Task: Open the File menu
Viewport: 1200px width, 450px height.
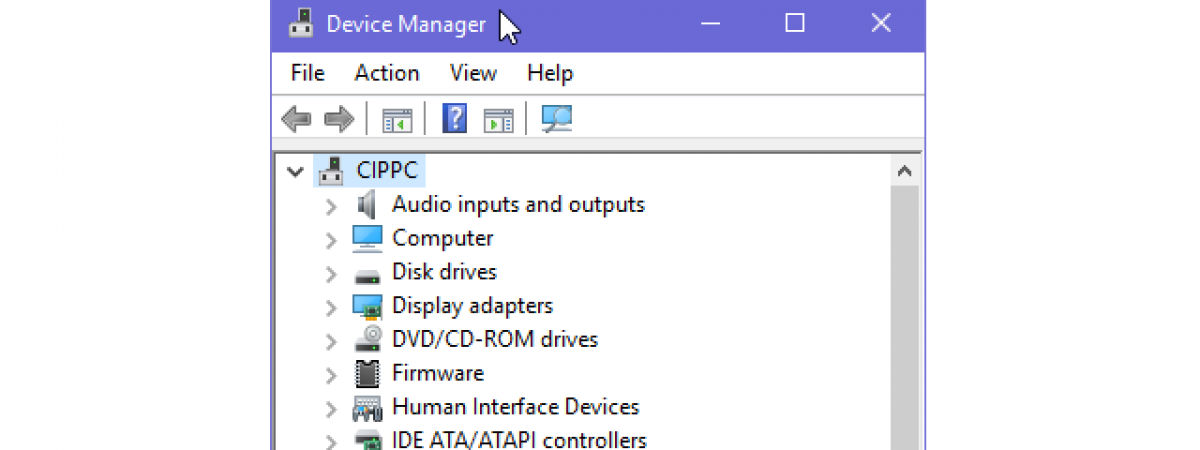Action: click(x=308, y=73)
